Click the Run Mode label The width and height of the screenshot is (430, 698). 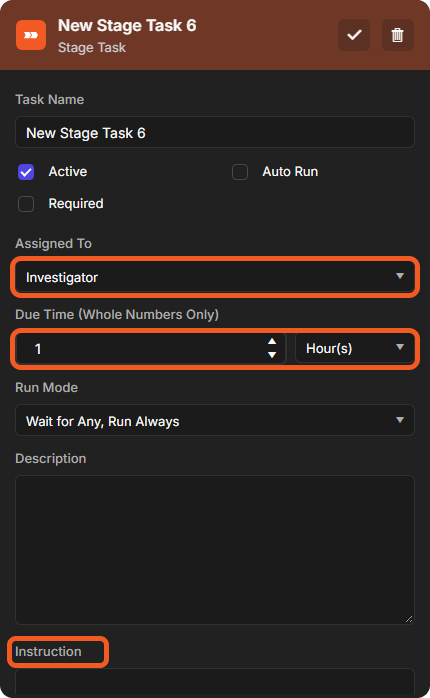(46, 388)
